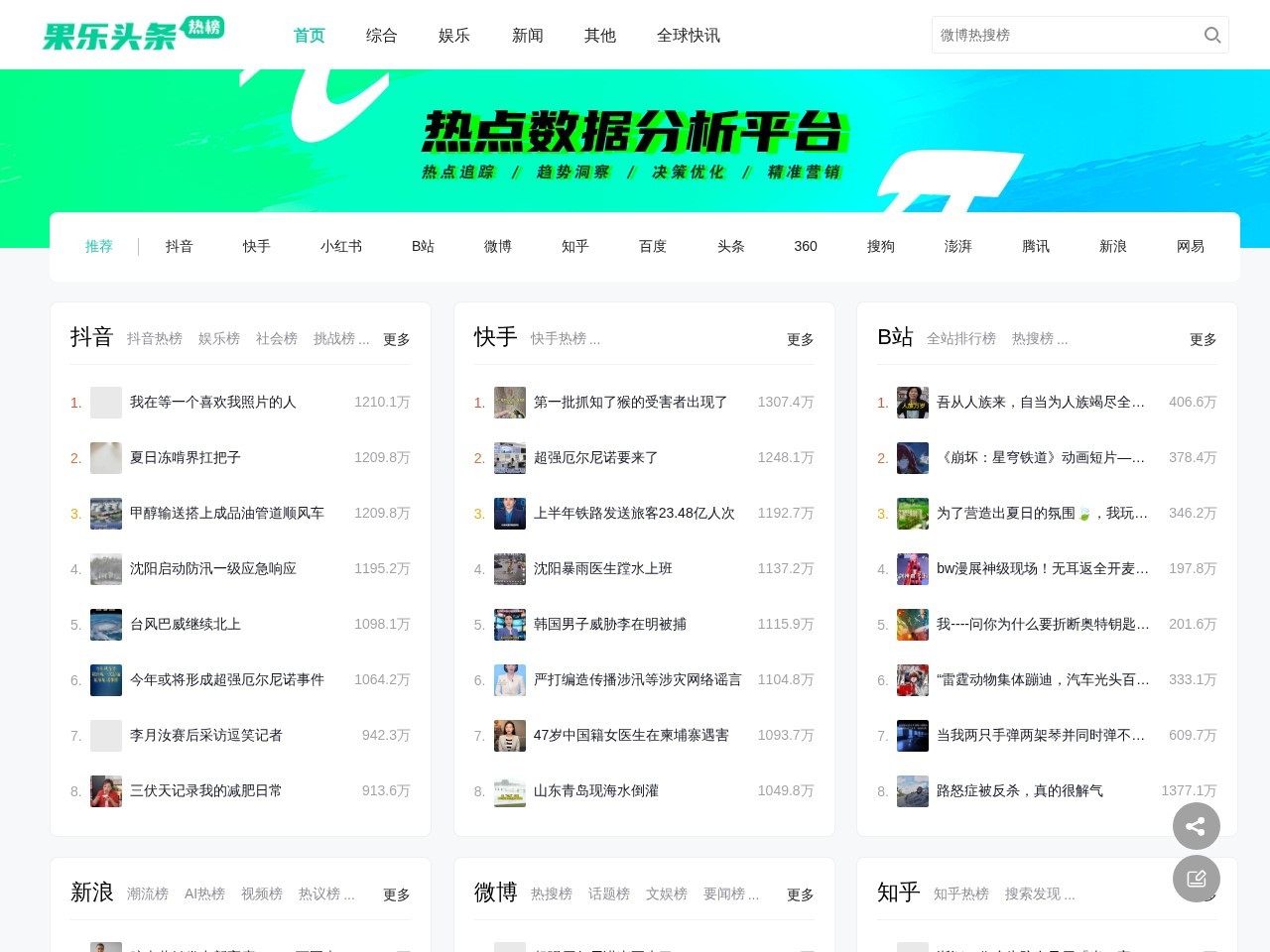Open the 全球快讯 navigation item
Viewport: 1270px width, 952px height.
[x=688, y=36]
